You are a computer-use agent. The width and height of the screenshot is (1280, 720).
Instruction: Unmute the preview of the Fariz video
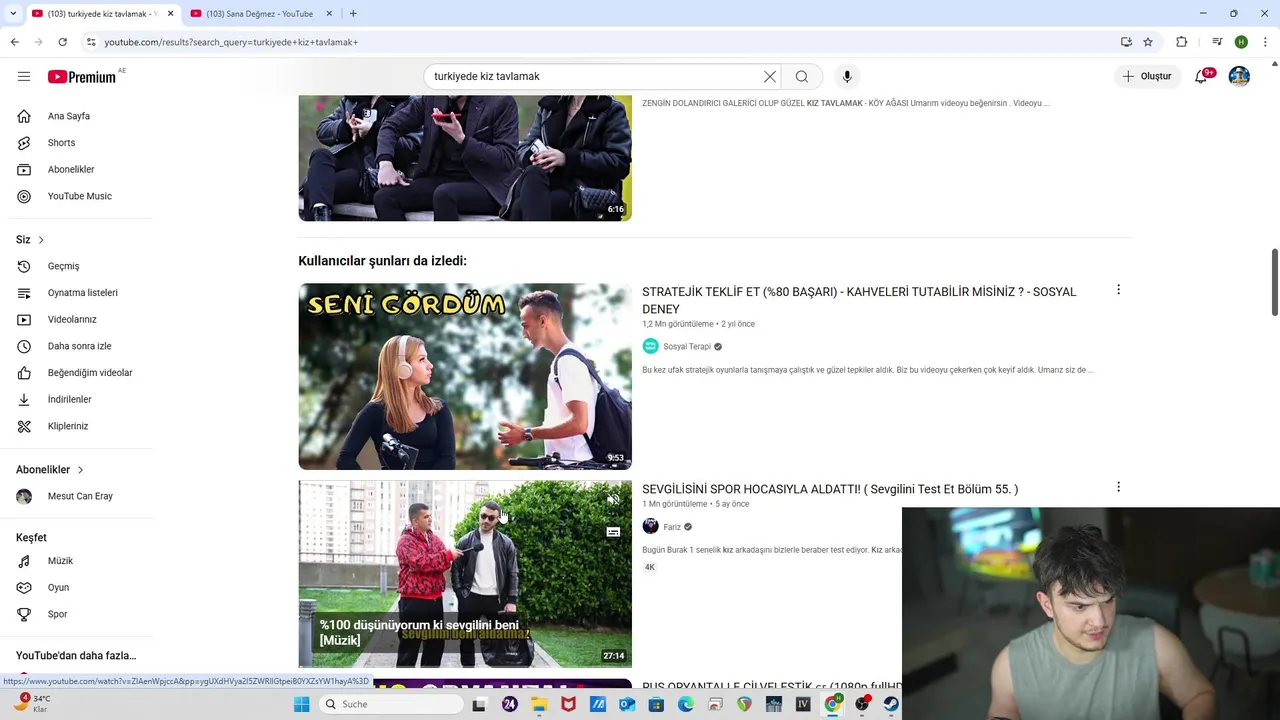click(x=613, y=500)
